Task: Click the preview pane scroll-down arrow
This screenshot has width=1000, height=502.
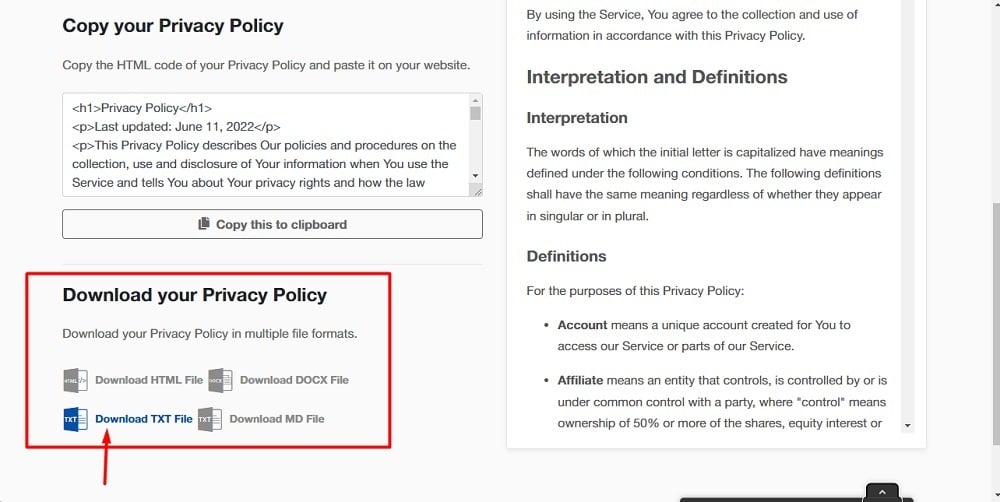Action: [x=908, y=425]
